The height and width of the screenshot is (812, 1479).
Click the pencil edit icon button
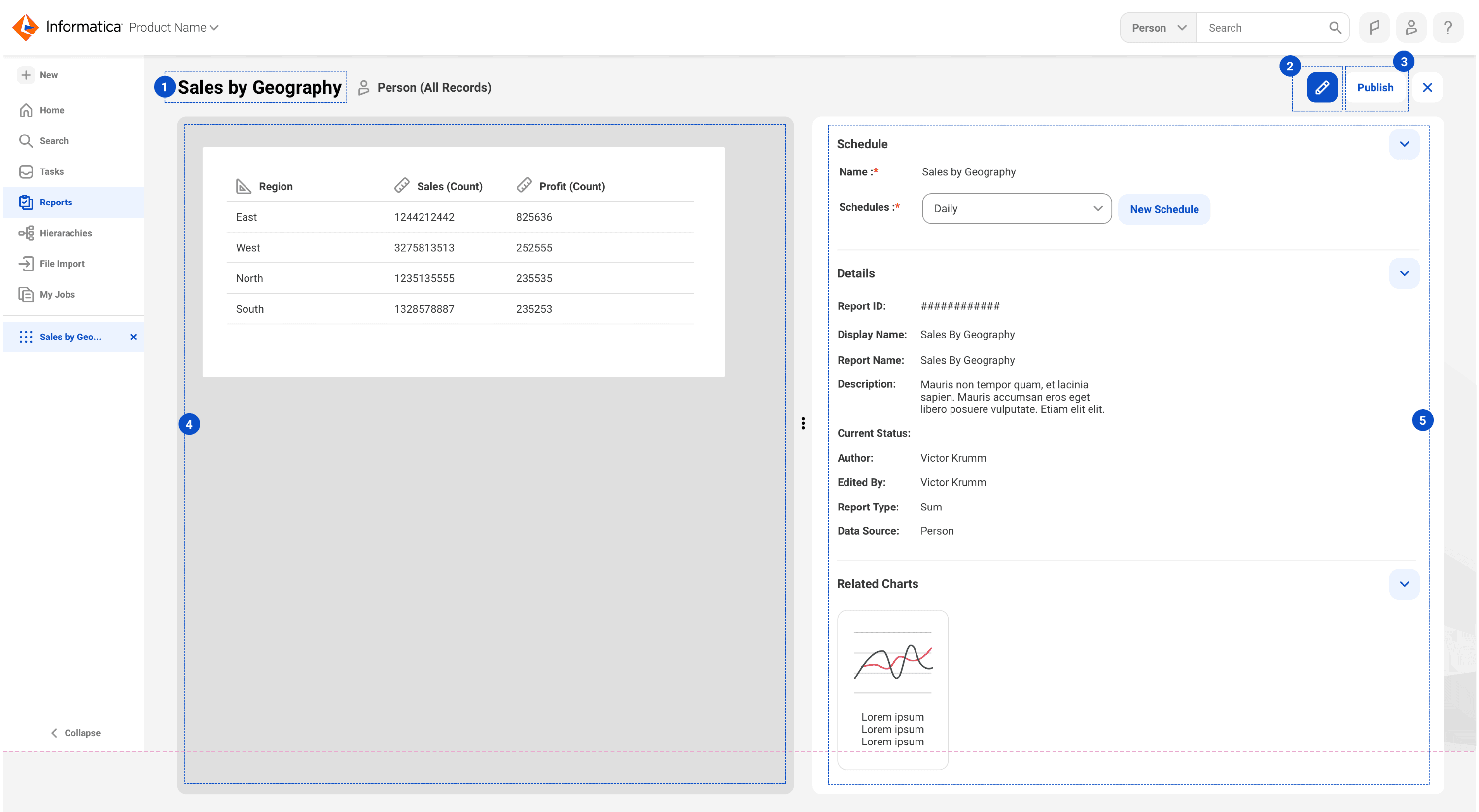[1322, 87]
